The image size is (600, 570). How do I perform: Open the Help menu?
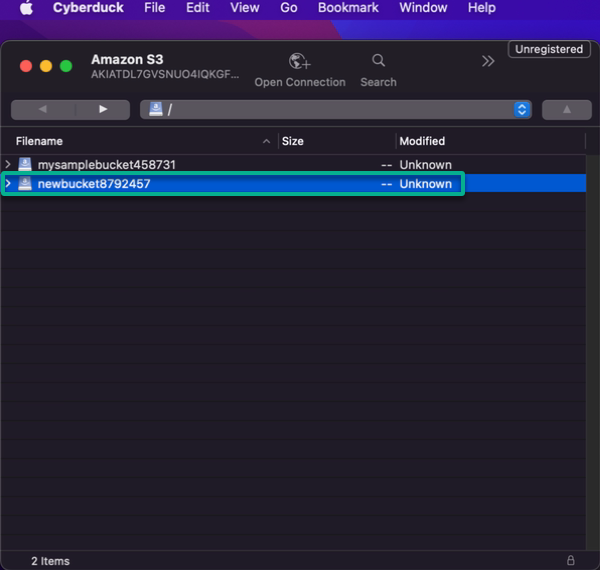[481, 8]
